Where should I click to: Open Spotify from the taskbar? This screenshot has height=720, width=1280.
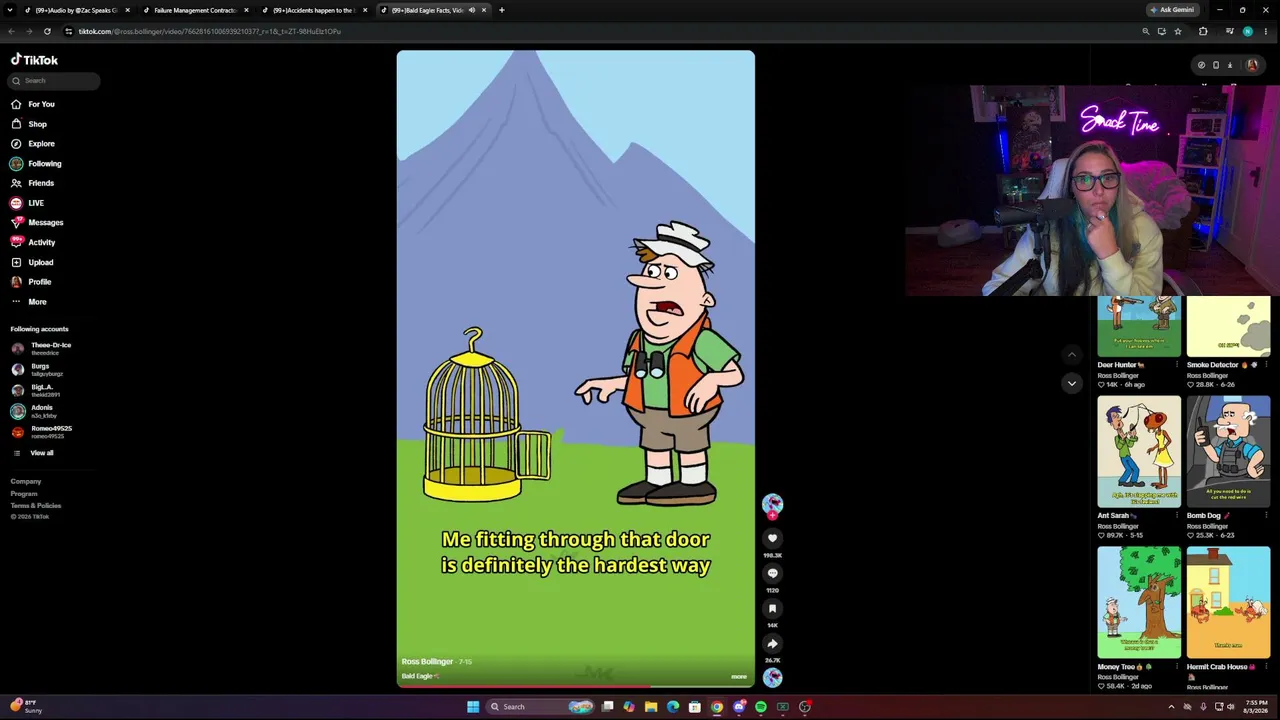click(761, 707)
